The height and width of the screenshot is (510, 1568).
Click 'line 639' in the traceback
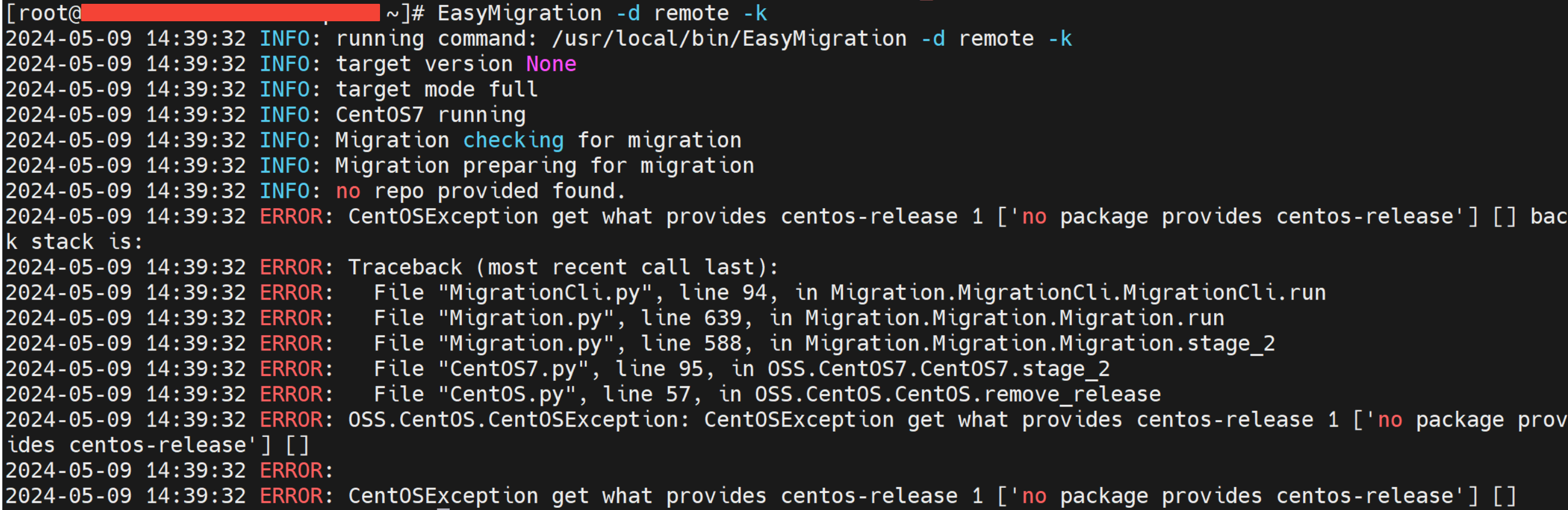point(691,318)
